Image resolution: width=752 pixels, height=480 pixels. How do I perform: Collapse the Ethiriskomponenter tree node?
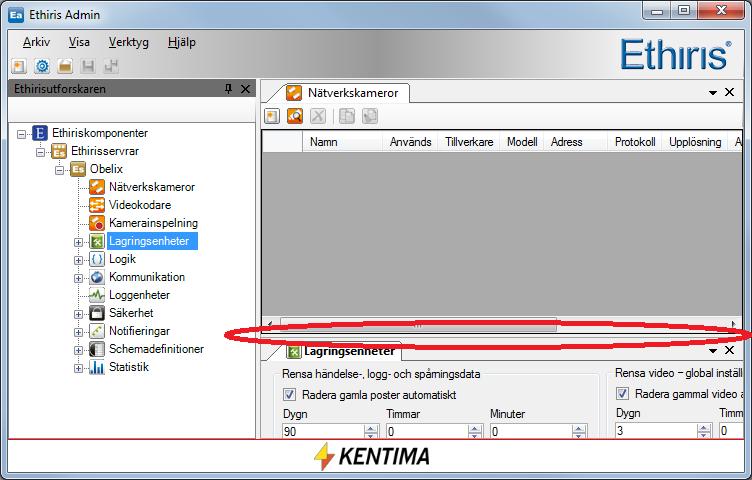tap(22, 134)
